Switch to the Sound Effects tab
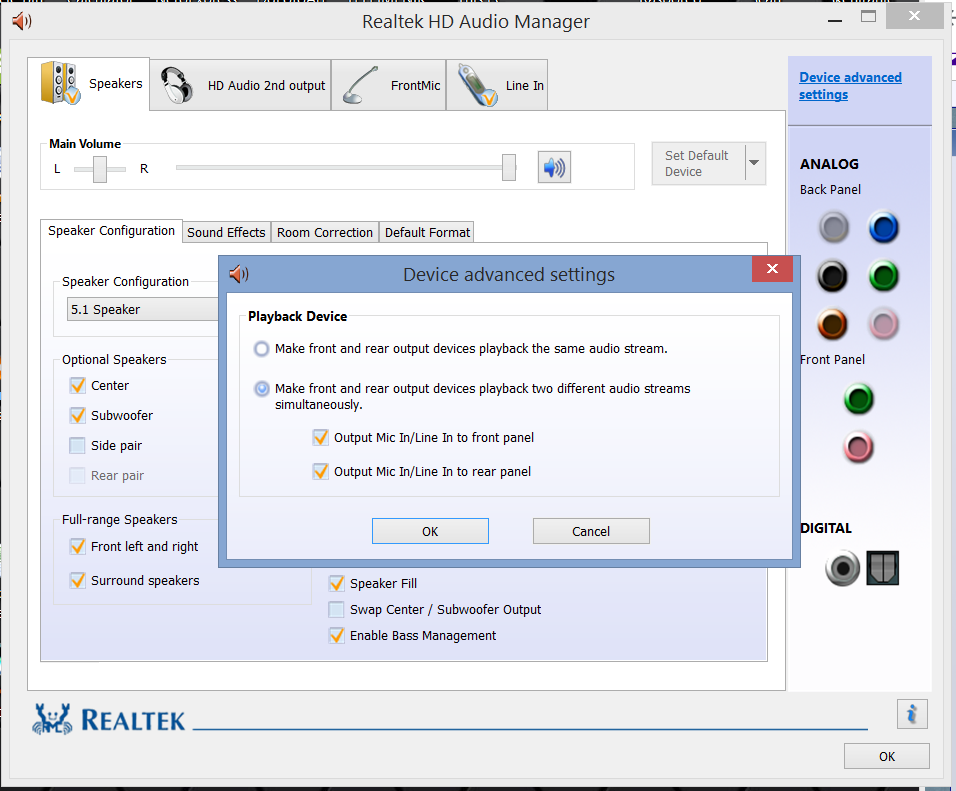The height and width of the screenshot is (791, 956). tap(226, 232)
